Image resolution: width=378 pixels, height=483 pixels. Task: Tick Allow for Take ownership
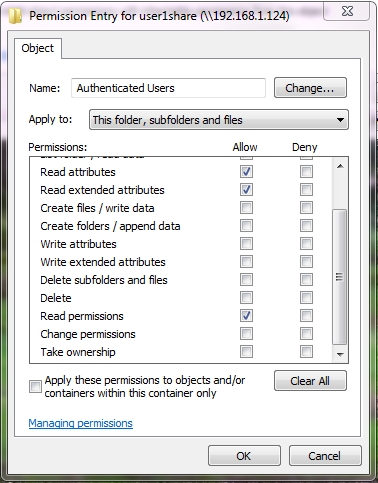click(246, 352)
